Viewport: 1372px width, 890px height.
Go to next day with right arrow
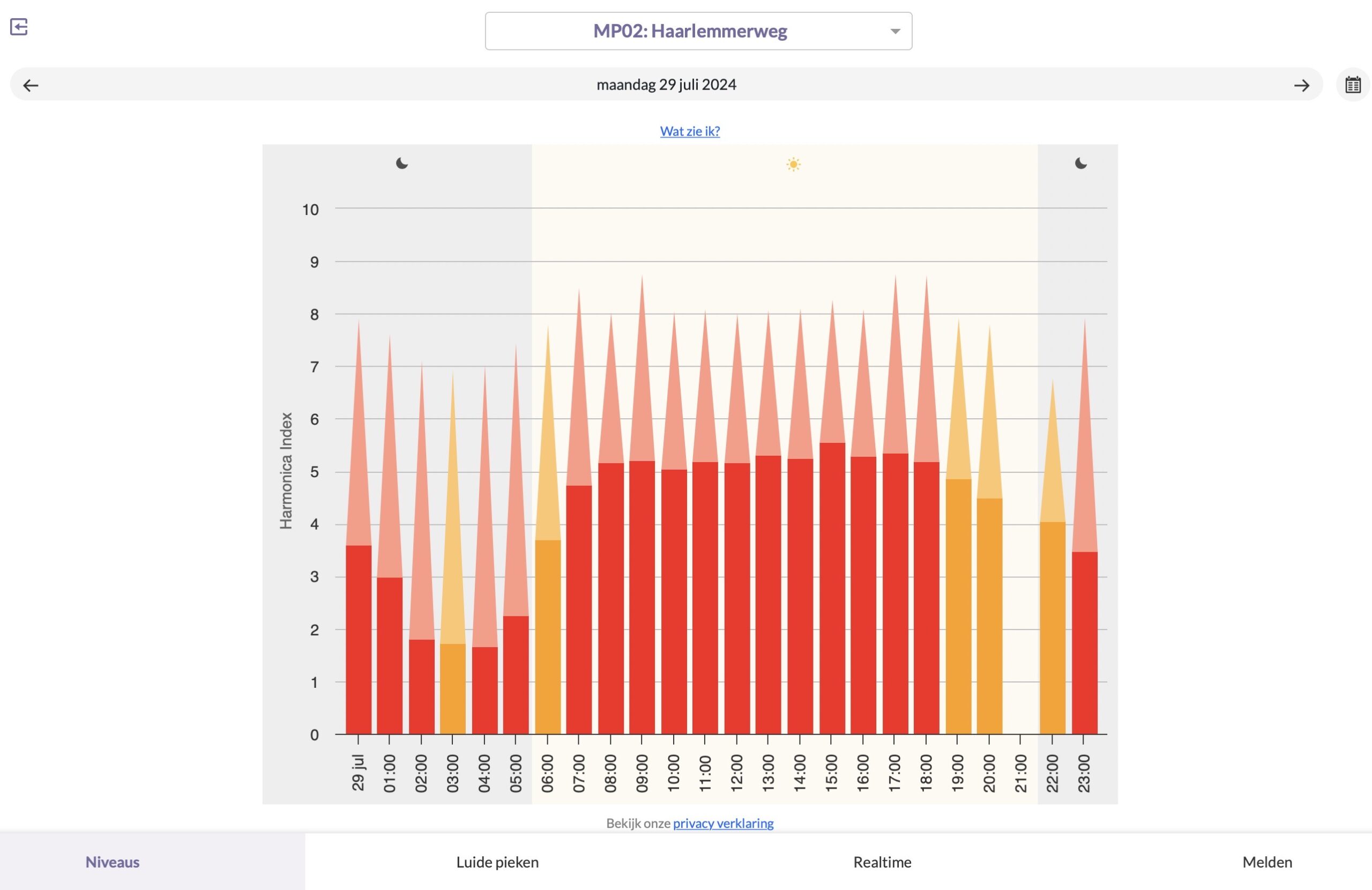1301,86
